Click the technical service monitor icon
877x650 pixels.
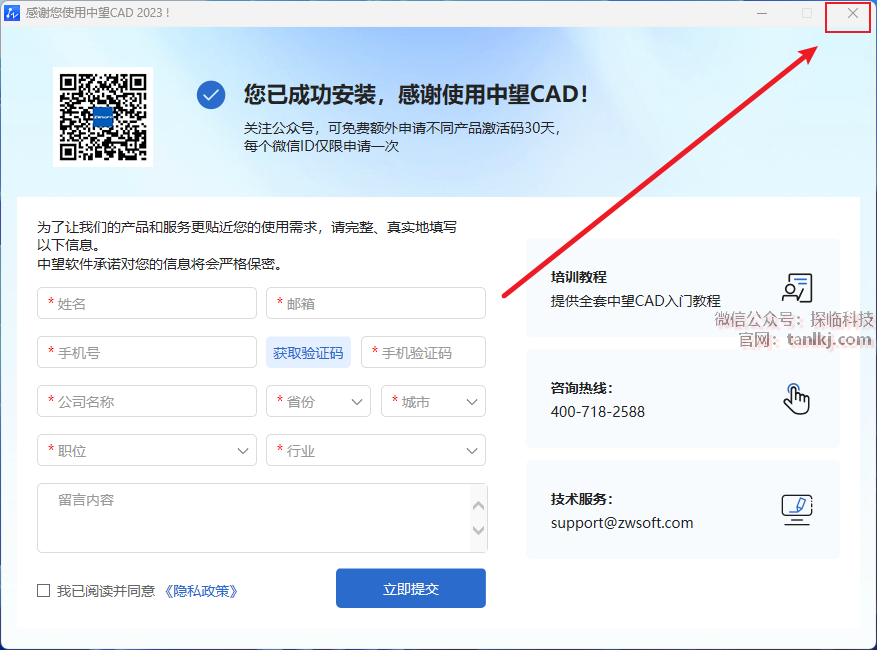tap(796, 510)
